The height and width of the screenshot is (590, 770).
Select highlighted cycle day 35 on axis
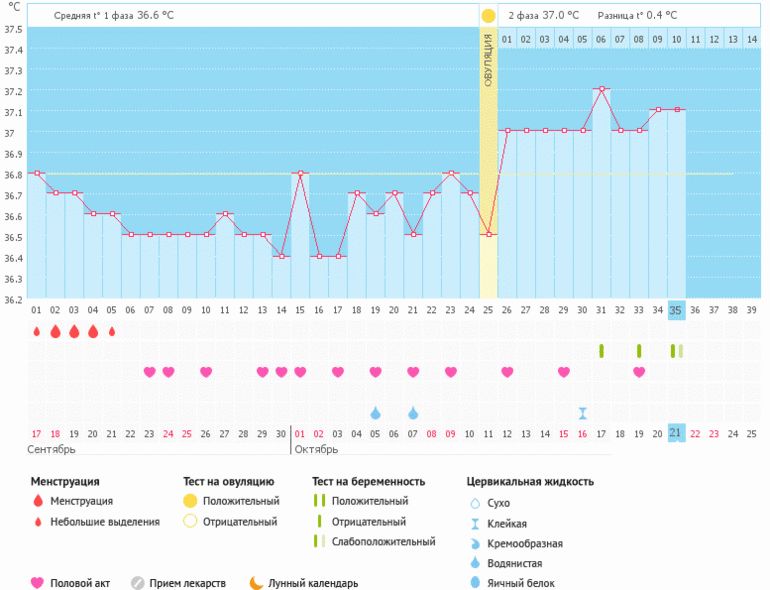pyautogui.click(x=676, y=310)
